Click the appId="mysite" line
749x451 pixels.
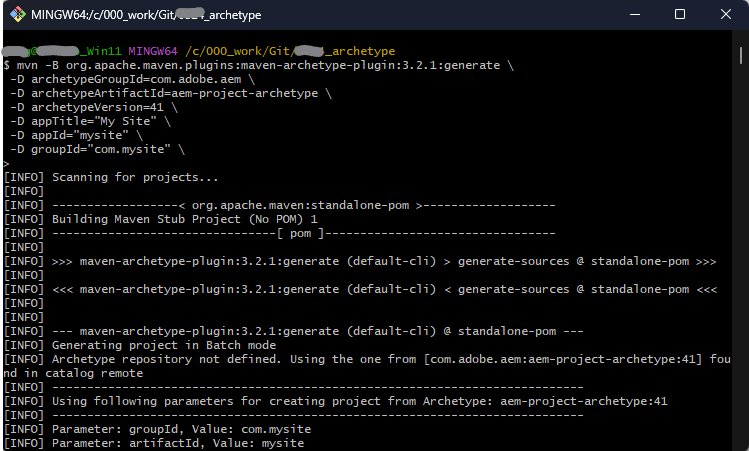pyautogui.click(x=76, y=135)
